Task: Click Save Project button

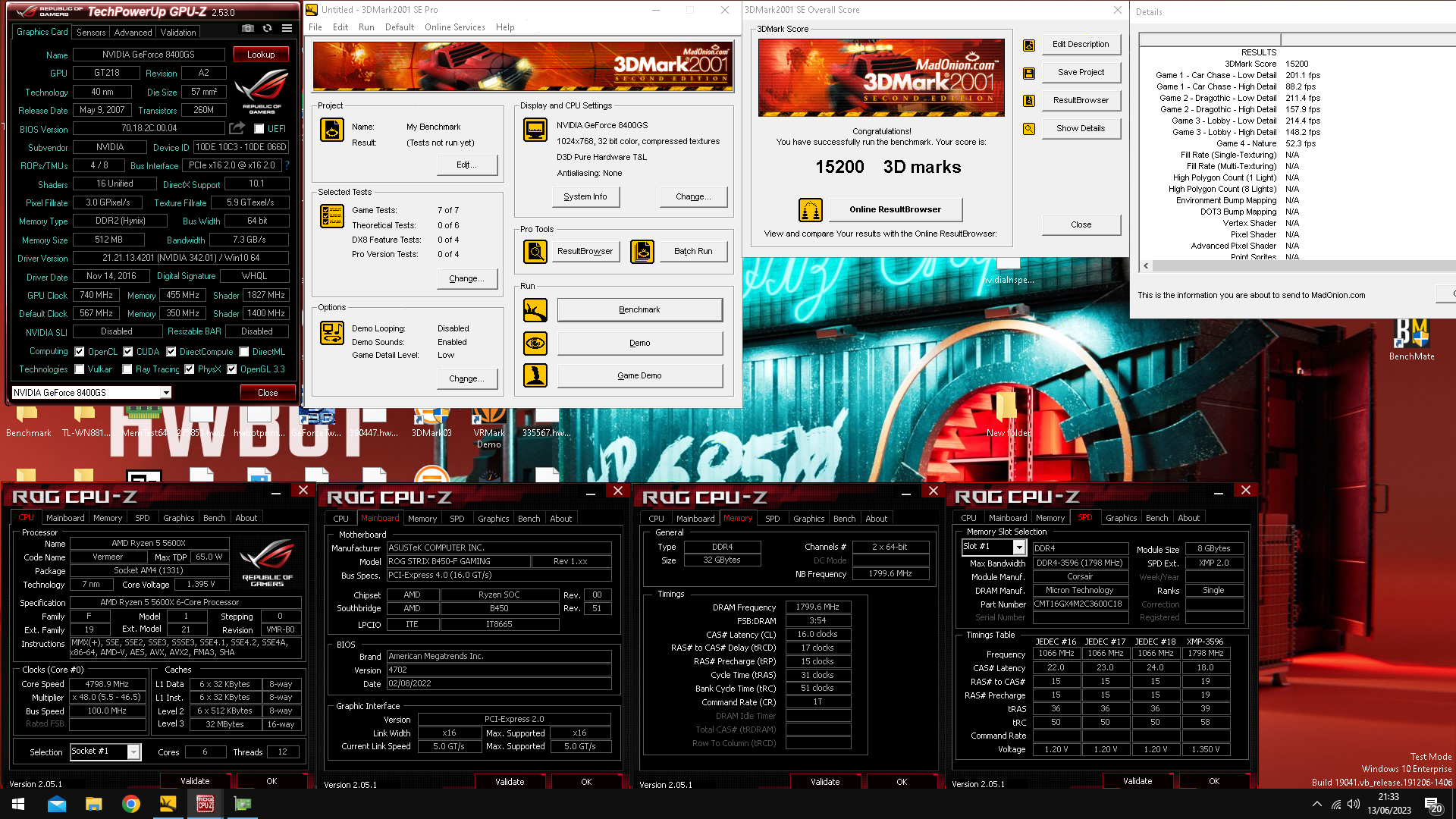Action: click(1081, 72)
